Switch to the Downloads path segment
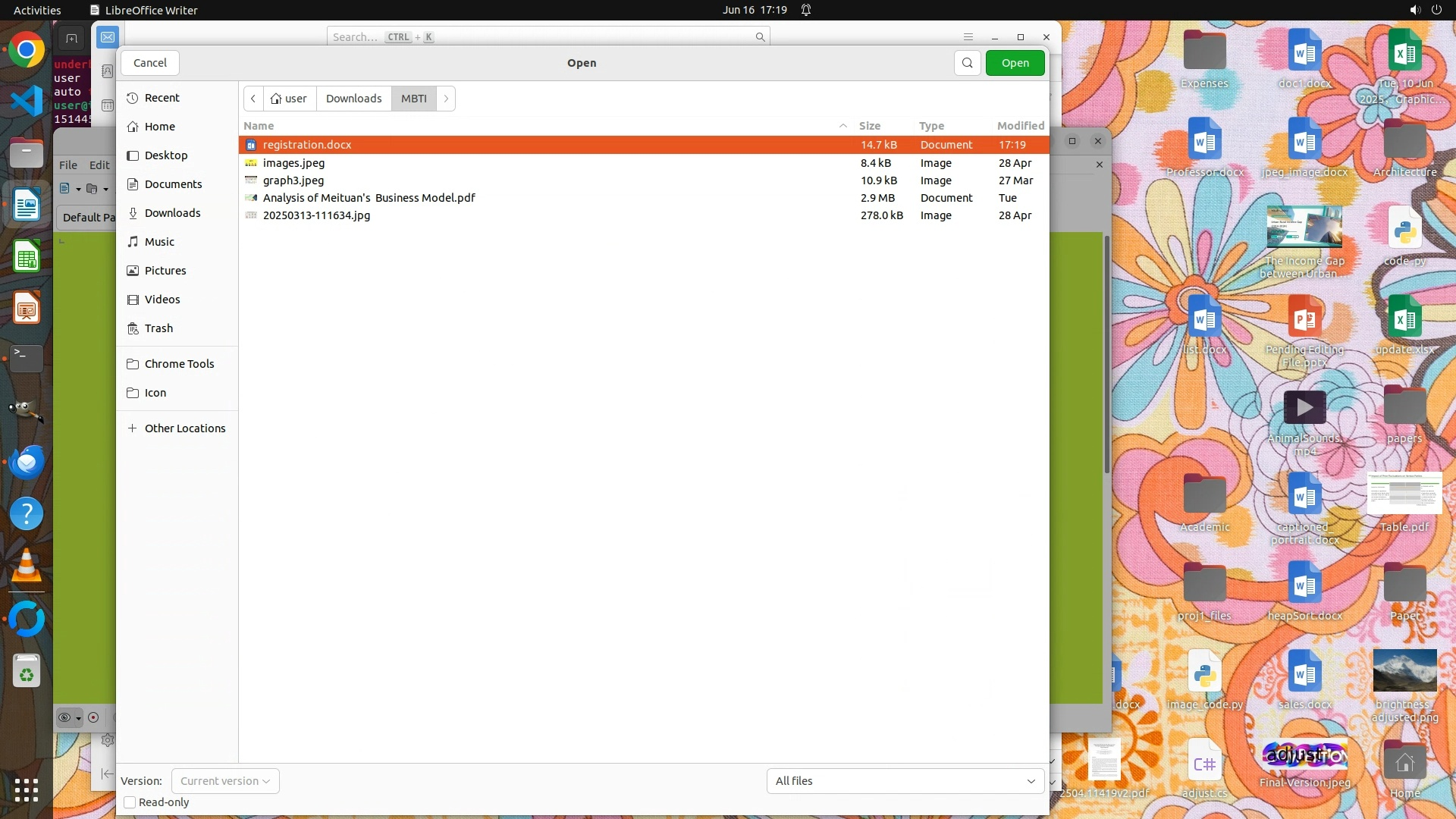 tap(353, 99)
